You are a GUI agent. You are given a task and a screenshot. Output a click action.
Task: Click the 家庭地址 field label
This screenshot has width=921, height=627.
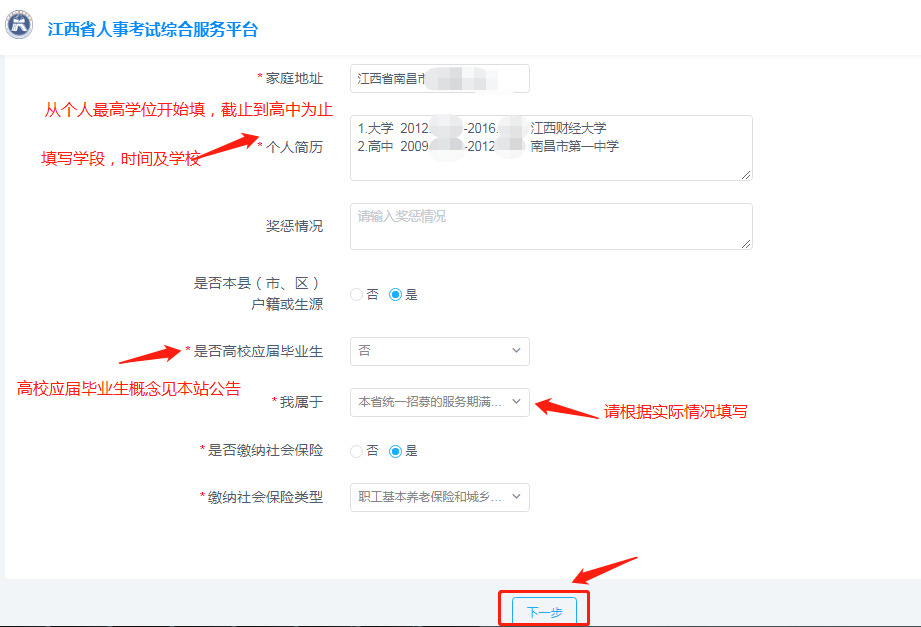pyautogui.click(x=294, y=78)
